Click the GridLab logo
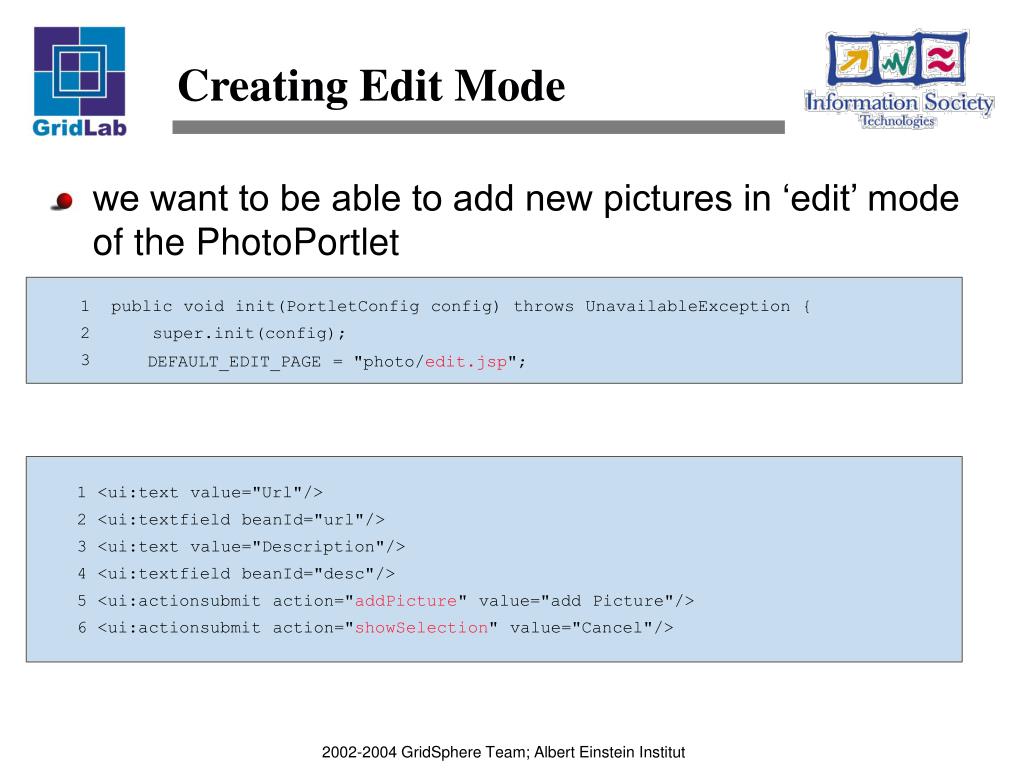1024x768 pixels. 79,82
